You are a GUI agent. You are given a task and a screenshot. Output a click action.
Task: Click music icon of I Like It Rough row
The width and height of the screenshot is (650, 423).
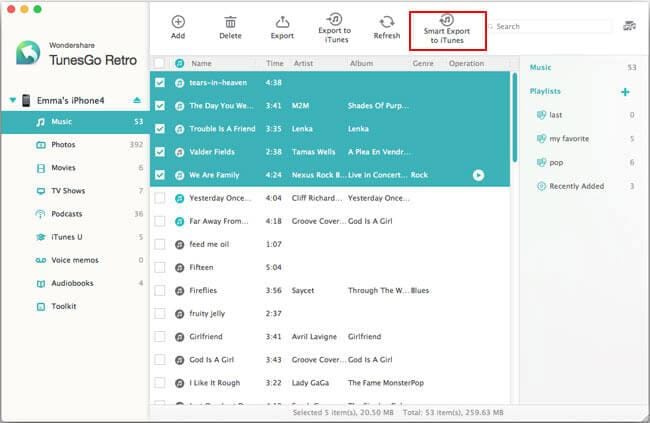(179, 383)
